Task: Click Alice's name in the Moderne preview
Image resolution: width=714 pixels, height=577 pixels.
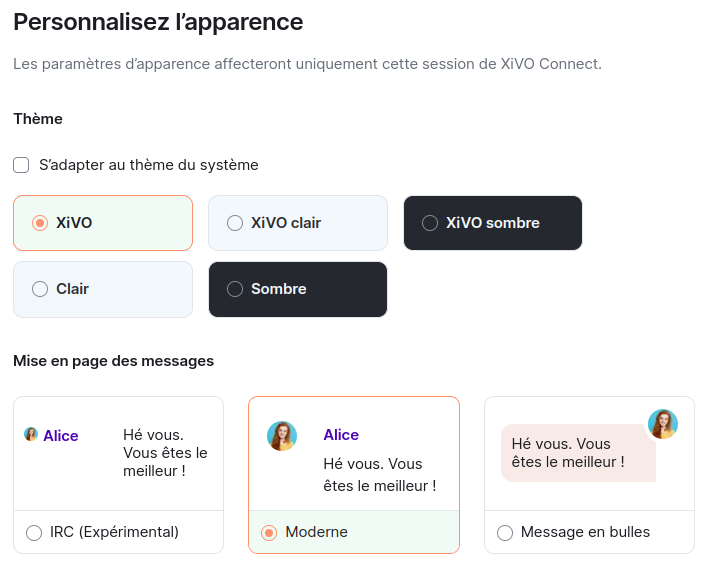Action: point(341,435)
